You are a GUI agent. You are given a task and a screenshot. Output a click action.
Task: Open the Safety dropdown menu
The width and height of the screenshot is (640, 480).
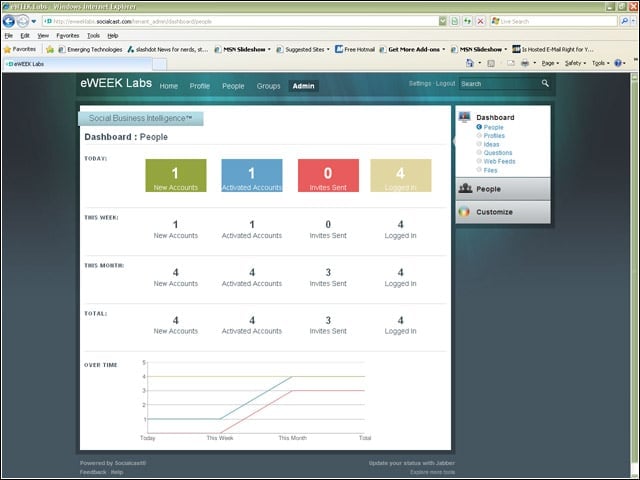[575, 63]
